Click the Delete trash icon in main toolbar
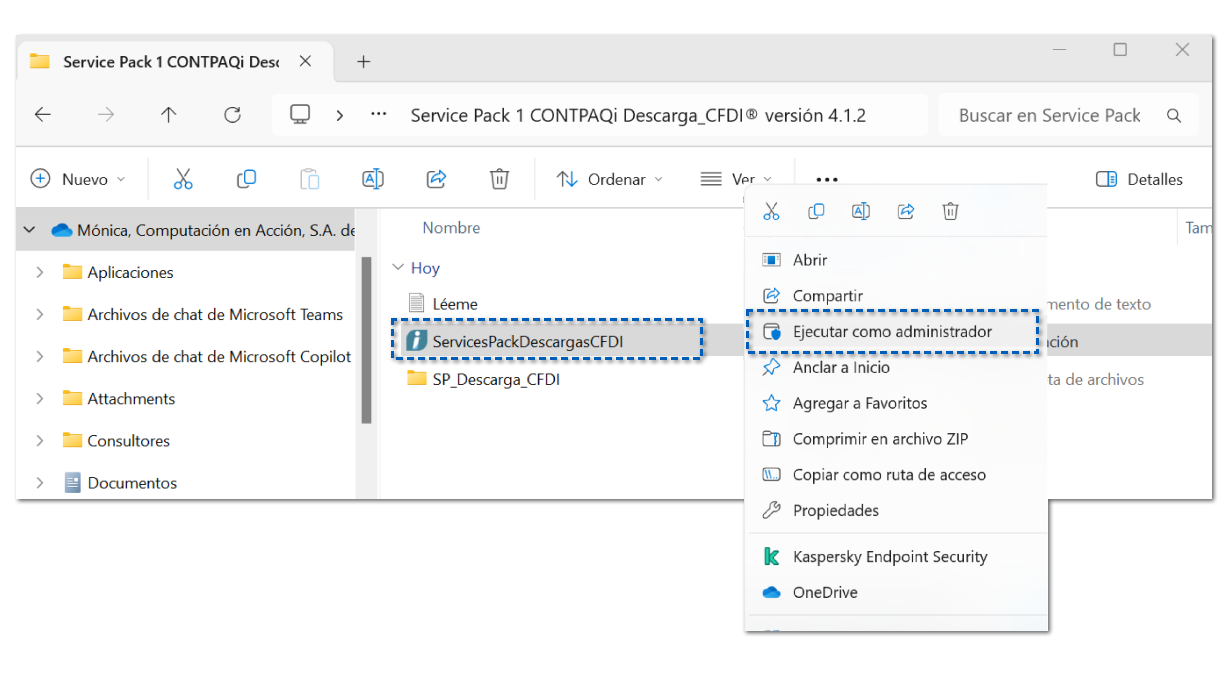The image size is (1223, 692). 499,179
